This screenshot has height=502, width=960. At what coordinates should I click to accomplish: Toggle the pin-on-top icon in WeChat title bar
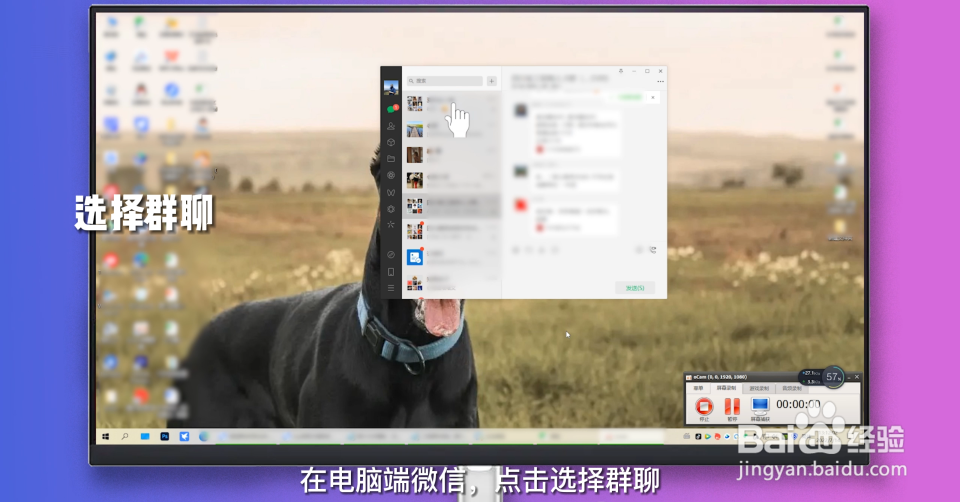point(621,71)
